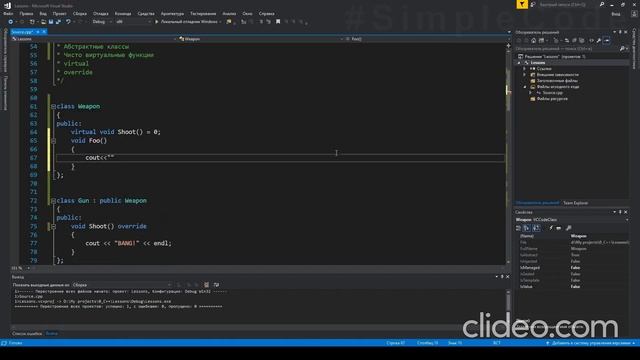This screenshot has width=640, height=360.
Task: Click the Open File folder icon
Action: (43, 22)
